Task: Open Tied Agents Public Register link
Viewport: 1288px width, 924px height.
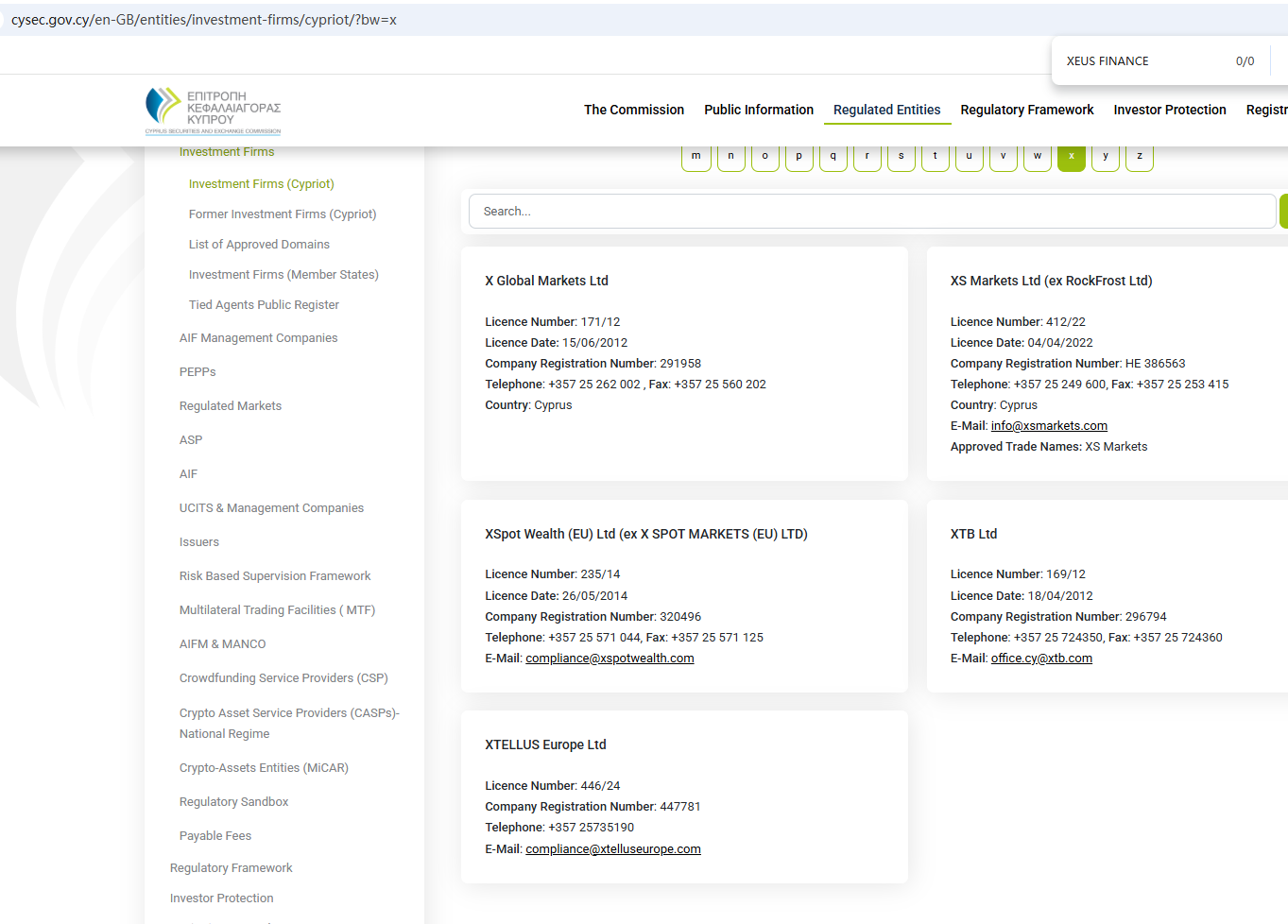Action: coord(264,305)
